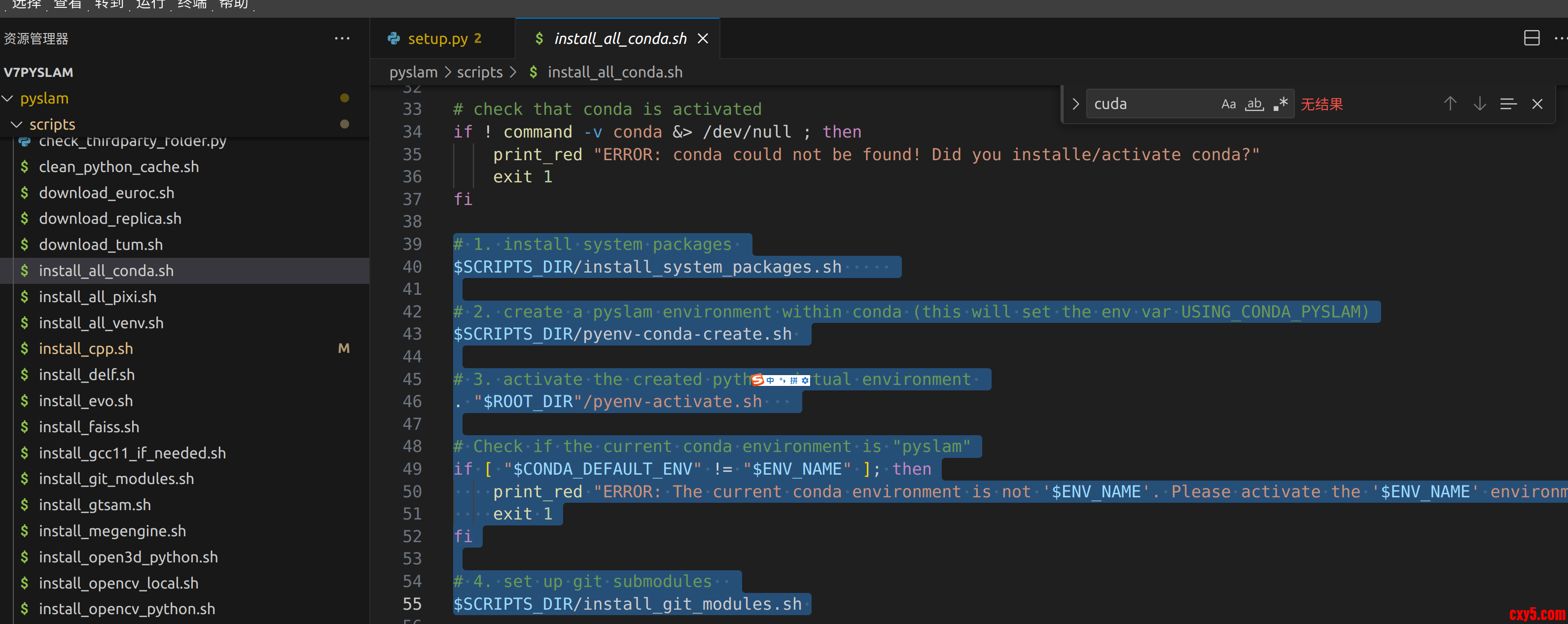Go to next match arrow

pos(1480,104)
